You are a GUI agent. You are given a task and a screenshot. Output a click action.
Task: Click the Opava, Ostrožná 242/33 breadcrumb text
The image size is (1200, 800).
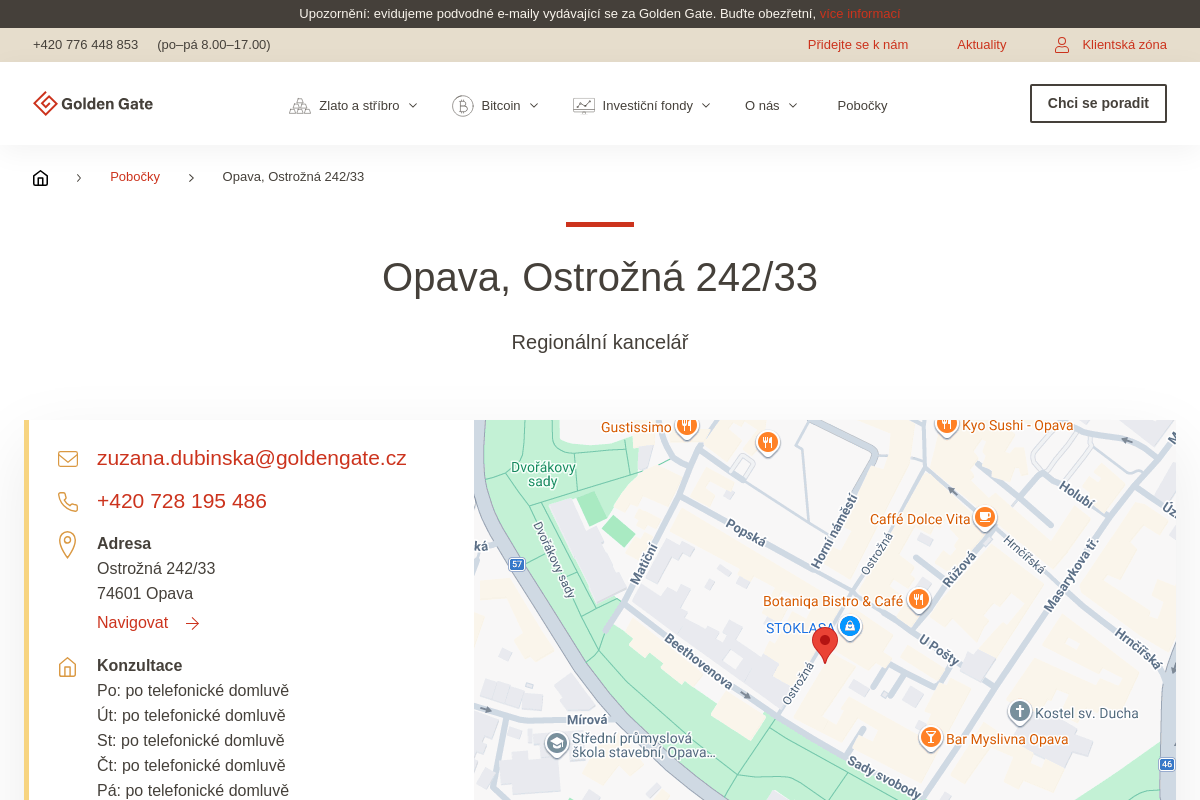pyautogui.click(x=293, y=177)
